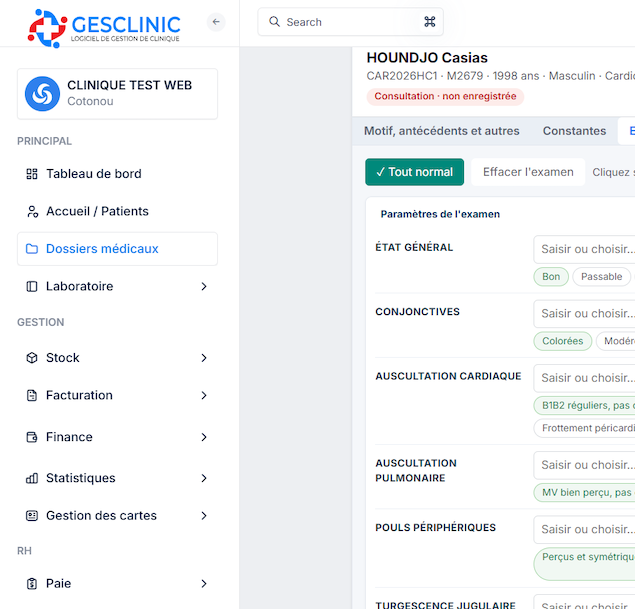Switch to the Constantes tab
Image resolution: width=635 pixels, height=609 pixels.
click(x=574, y=131)
